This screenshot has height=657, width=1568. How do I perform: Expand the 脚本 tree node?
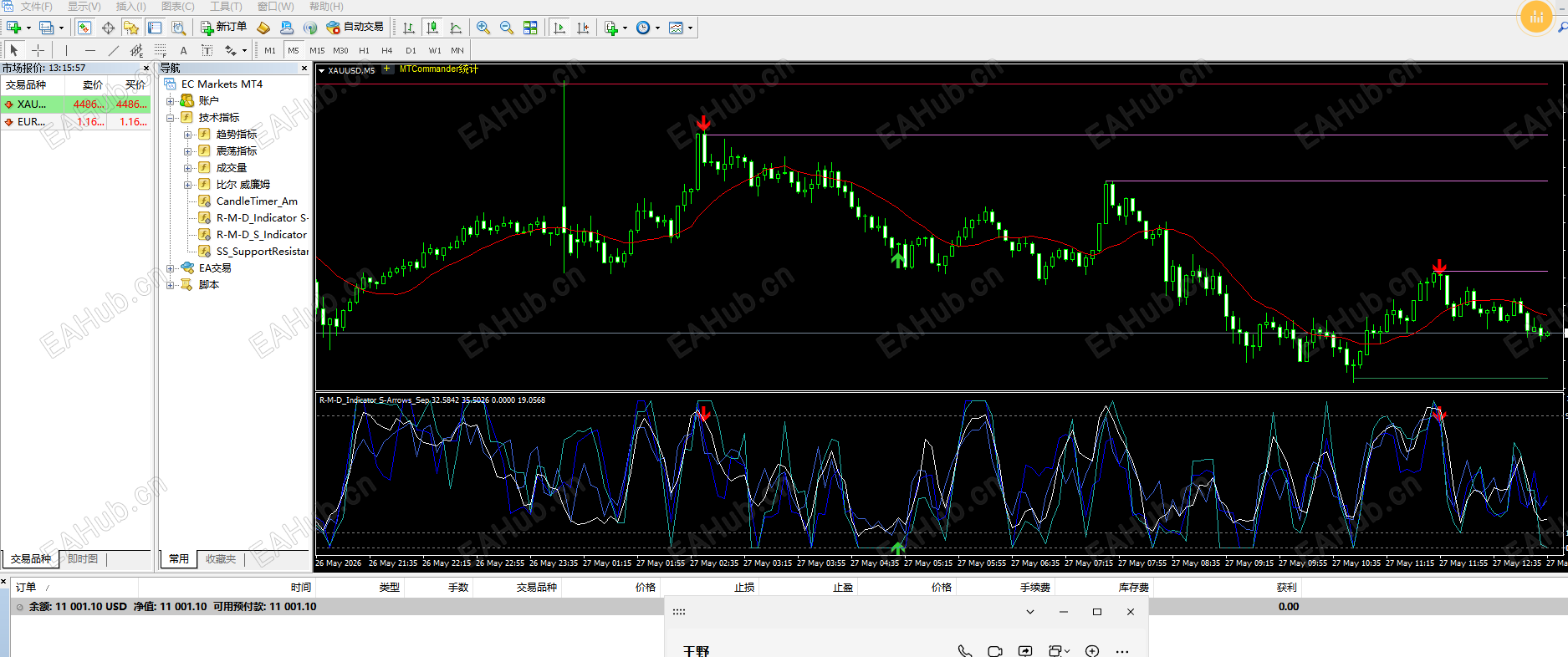[x=171, y=285]
